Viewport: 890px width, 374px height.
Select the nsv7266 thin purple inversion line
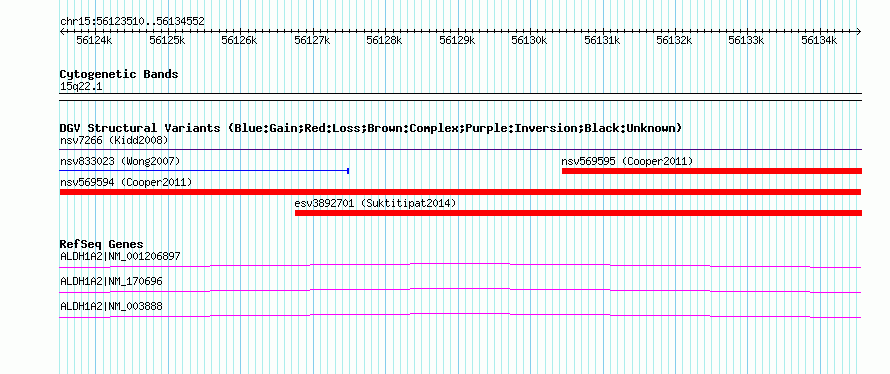click(461, 150)
